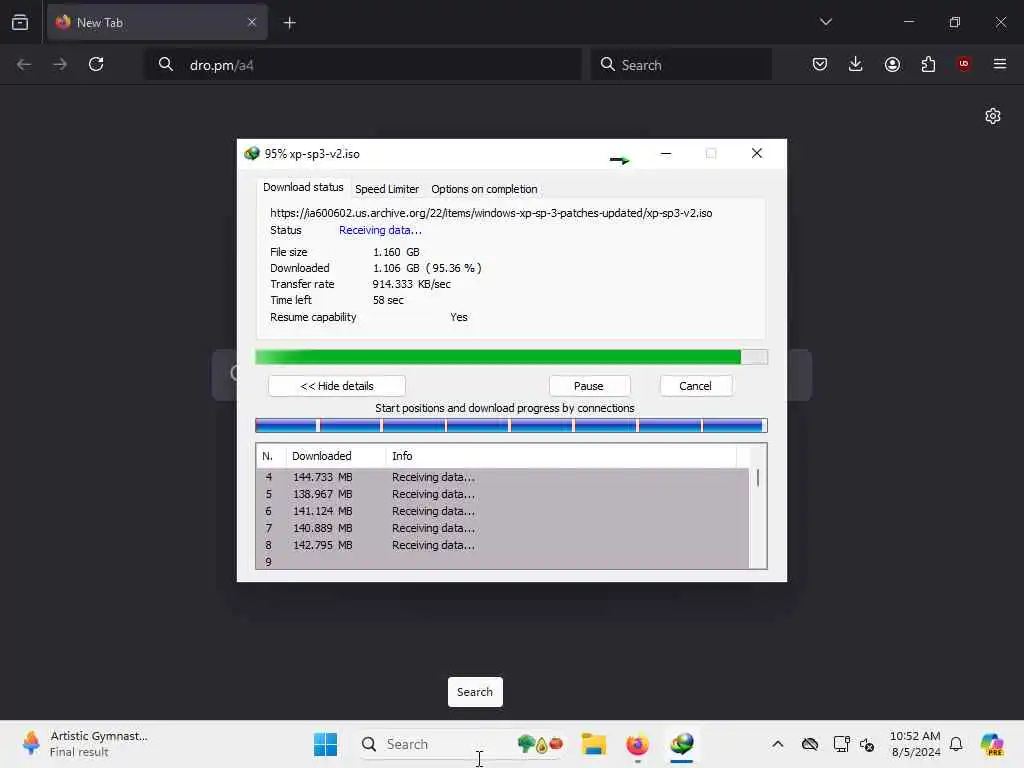Switch to the Speed Limiter tab
Viewport: 1024px width, 768px height.
click(x=387, y=189)
